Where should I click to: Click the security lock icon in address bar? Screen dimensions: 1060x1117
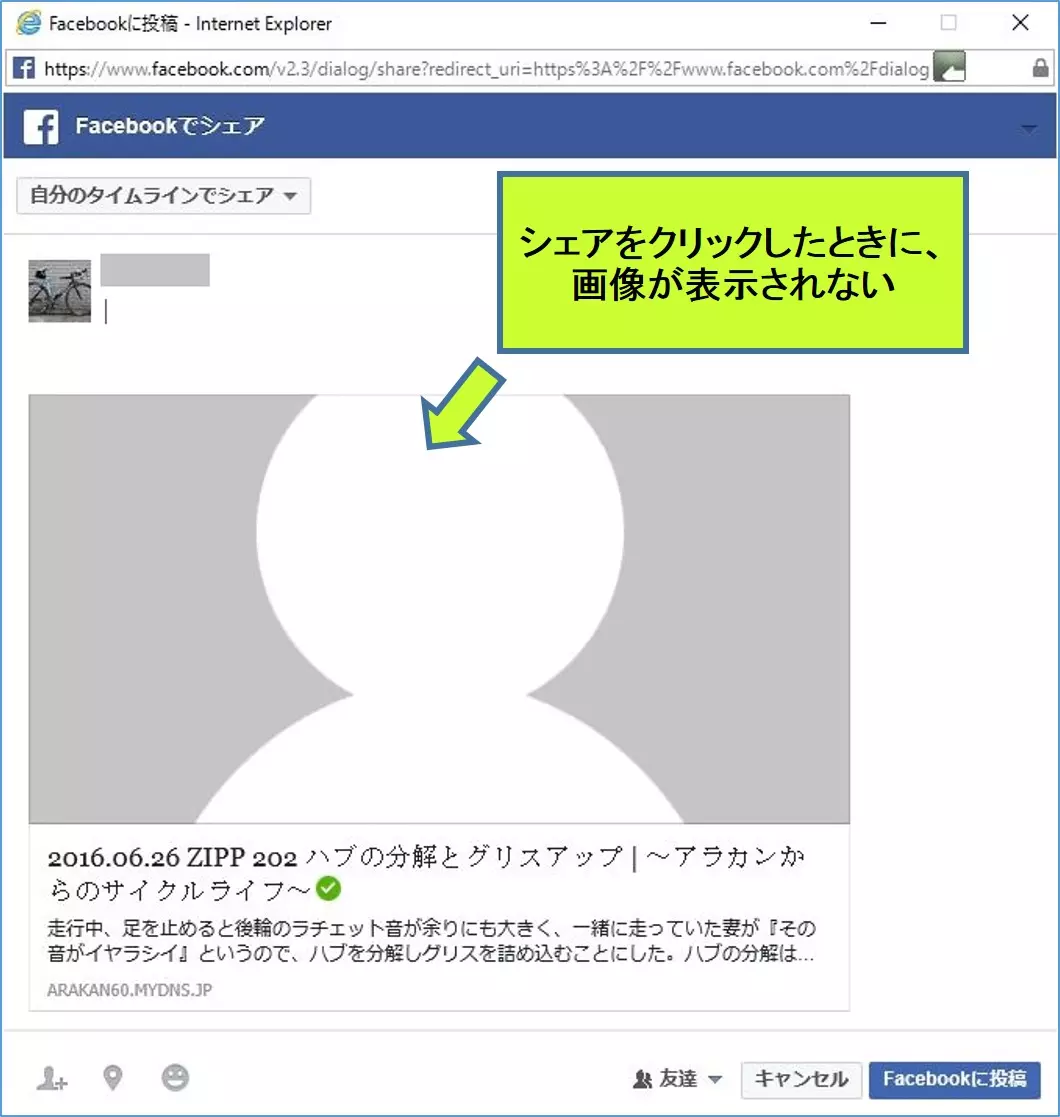(x=1040, y=68)
